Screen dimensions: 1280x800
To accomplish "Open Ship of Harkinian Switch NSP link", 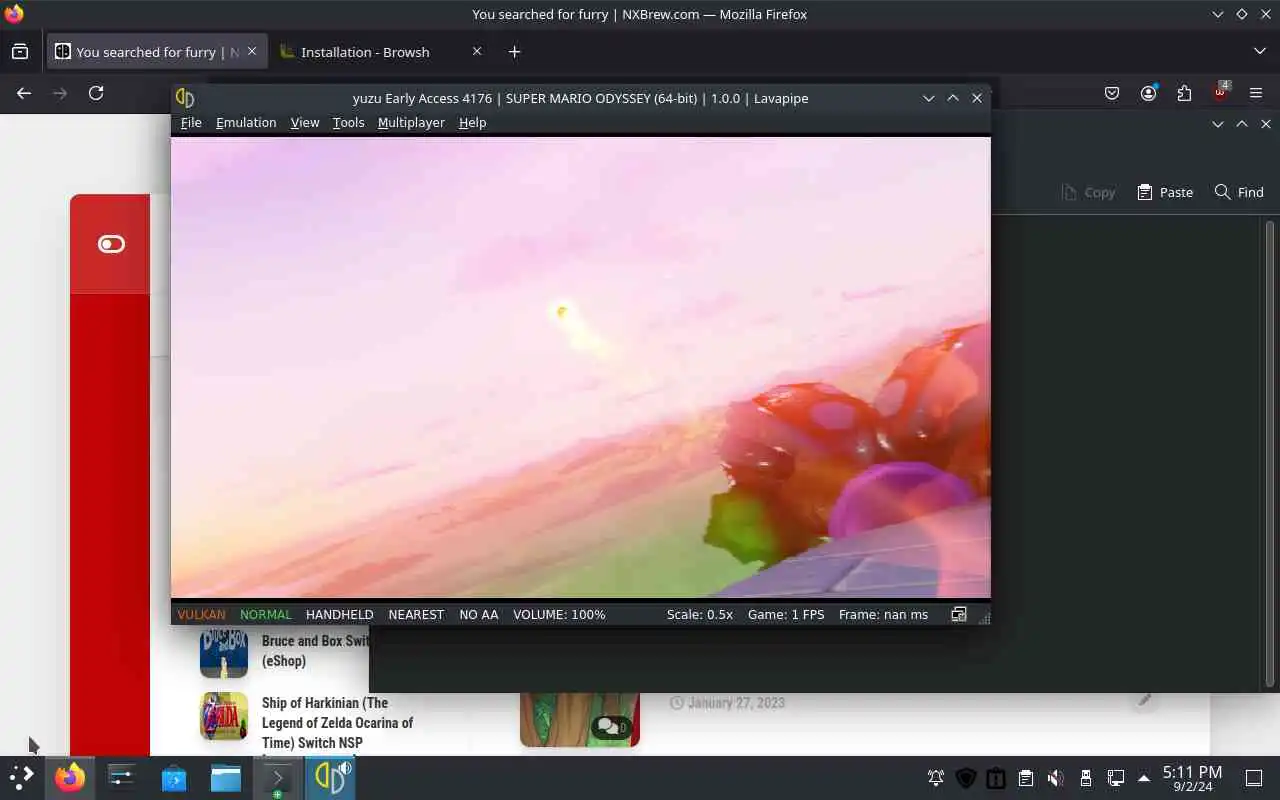I will pos(337,723).
